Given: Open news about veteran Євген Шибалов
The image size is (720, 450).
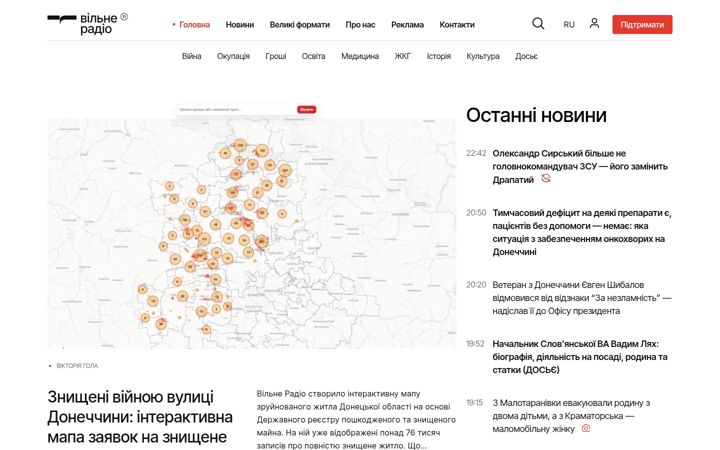Looking at the screenshot, I should pyautogui.click(x=582, y=298).
